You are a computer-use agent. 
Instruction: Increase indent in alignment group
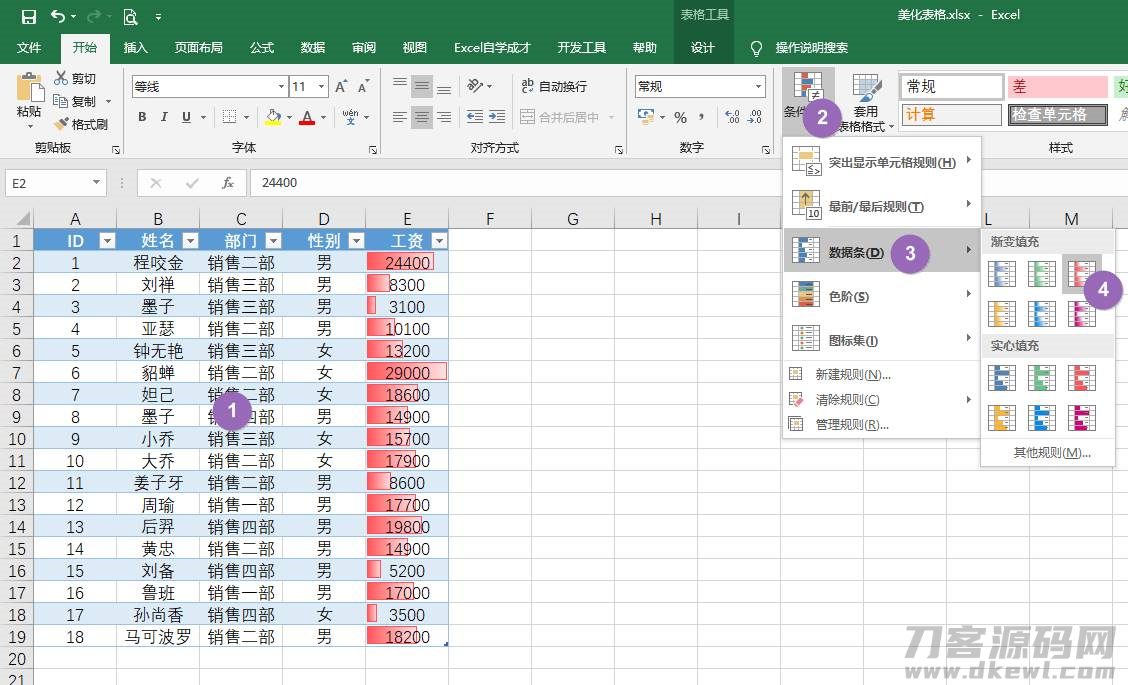pyautogui.click(x=497, y=117)
